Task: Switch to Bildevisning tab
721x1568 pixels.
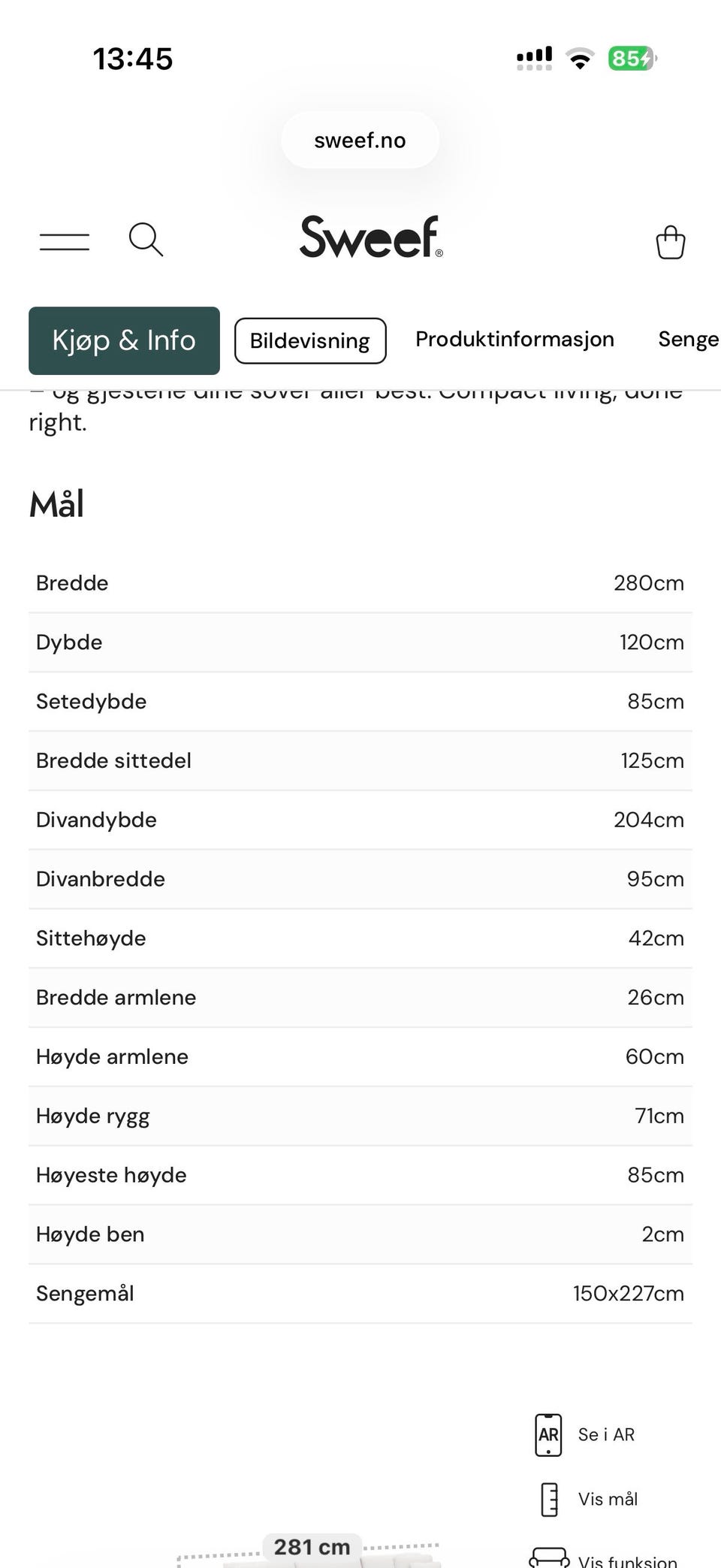Action: pos(310,340)
